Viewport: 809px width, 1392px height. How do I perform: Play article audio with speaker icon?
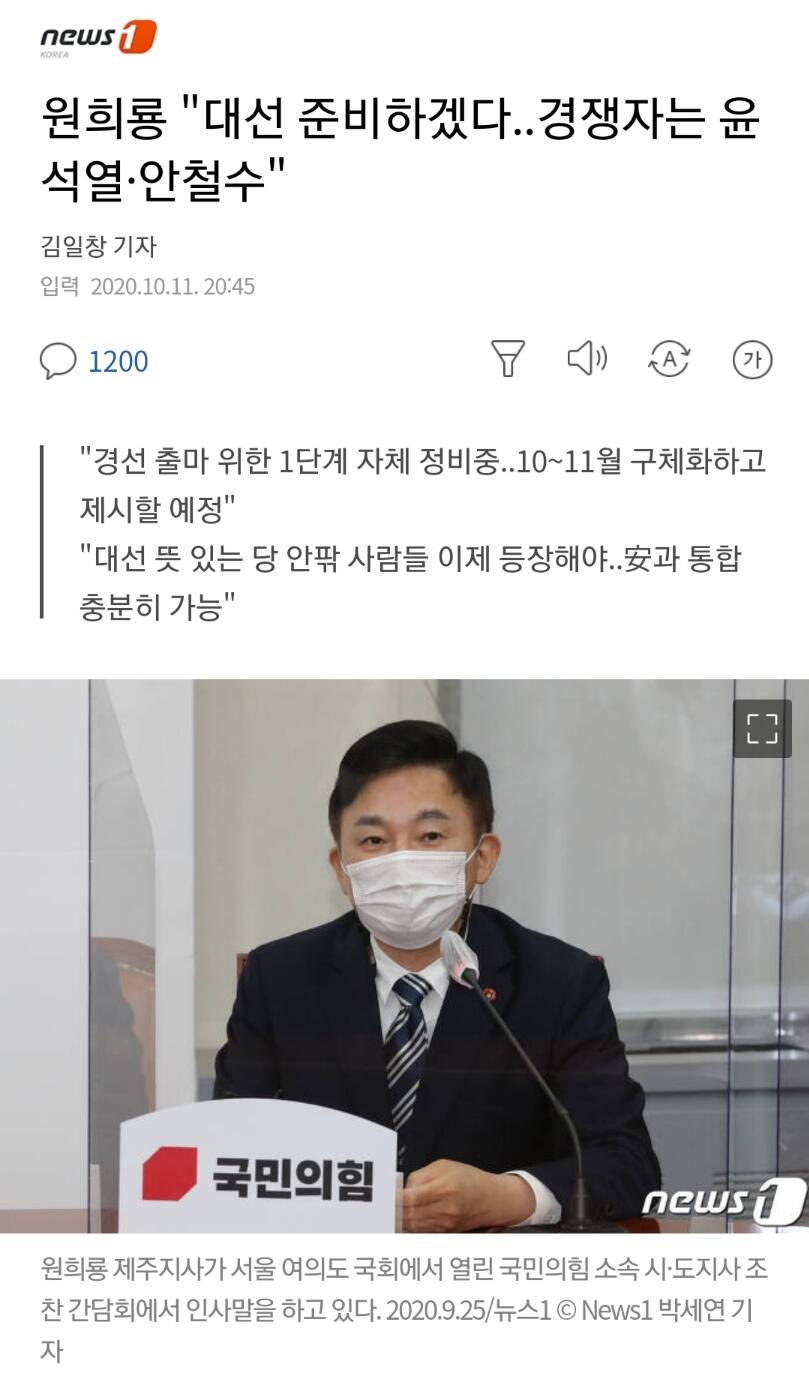pyautogui.click(x=587, y=358)
